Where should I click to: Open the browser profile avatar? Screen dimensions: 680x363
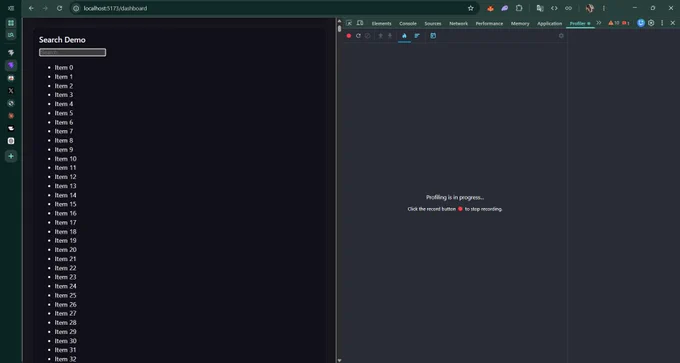589,8
